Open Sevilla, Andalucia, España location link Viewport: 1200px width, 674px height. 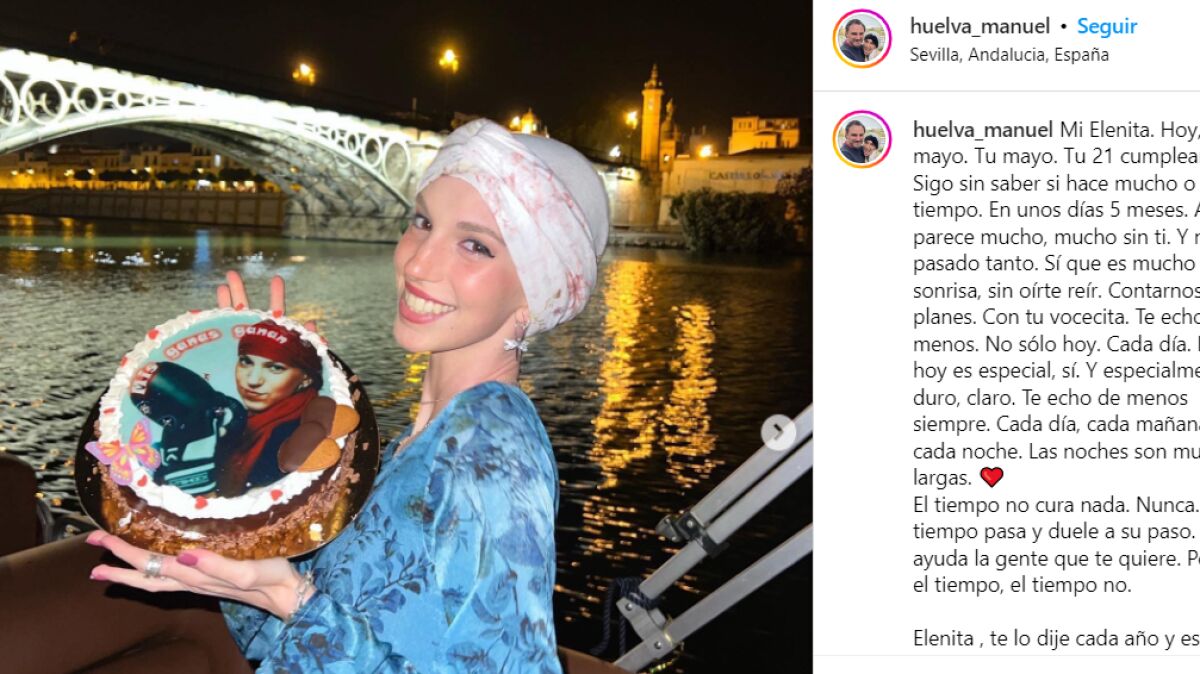[1009, 55]
